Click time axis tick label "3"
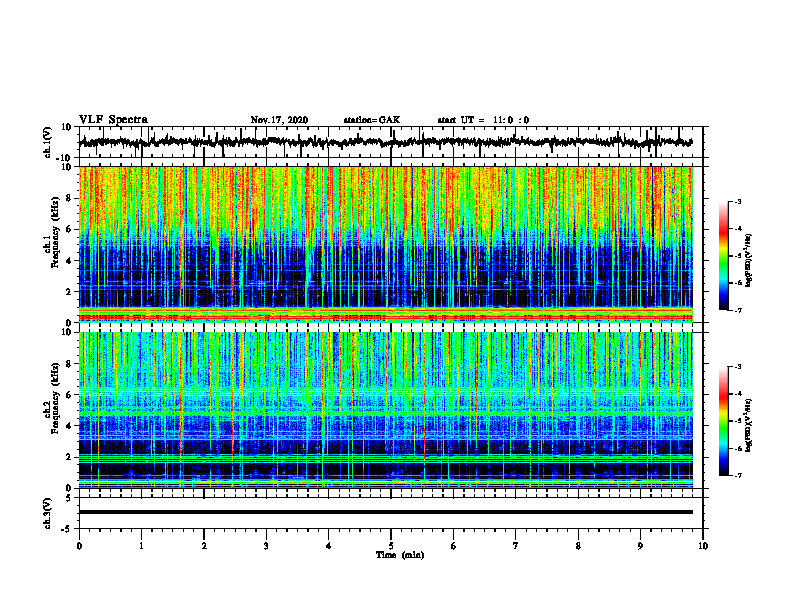 pyautogui.click(x=266, y=546)
